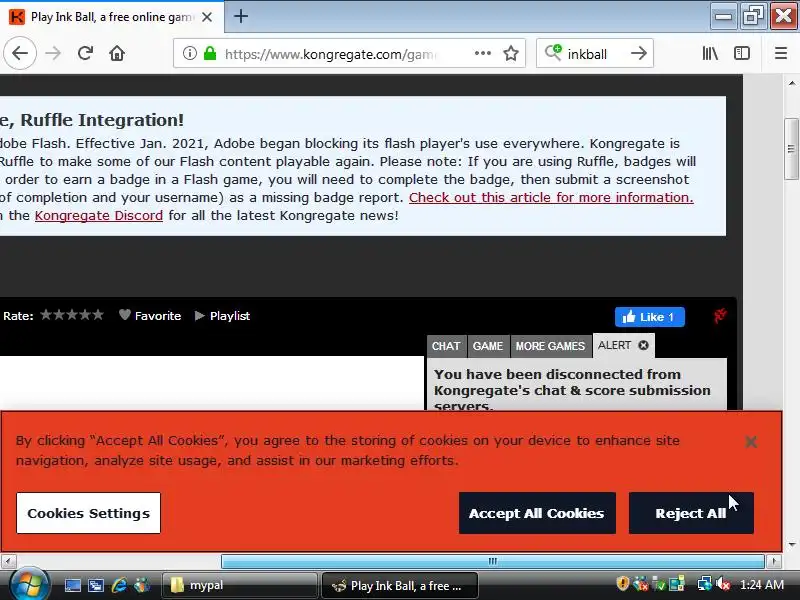Image resolution: width=800 pixels, height=600 pixels.
Task: Click the network connection tray icon
Action: pyautogui.click(x=705, y=584)
